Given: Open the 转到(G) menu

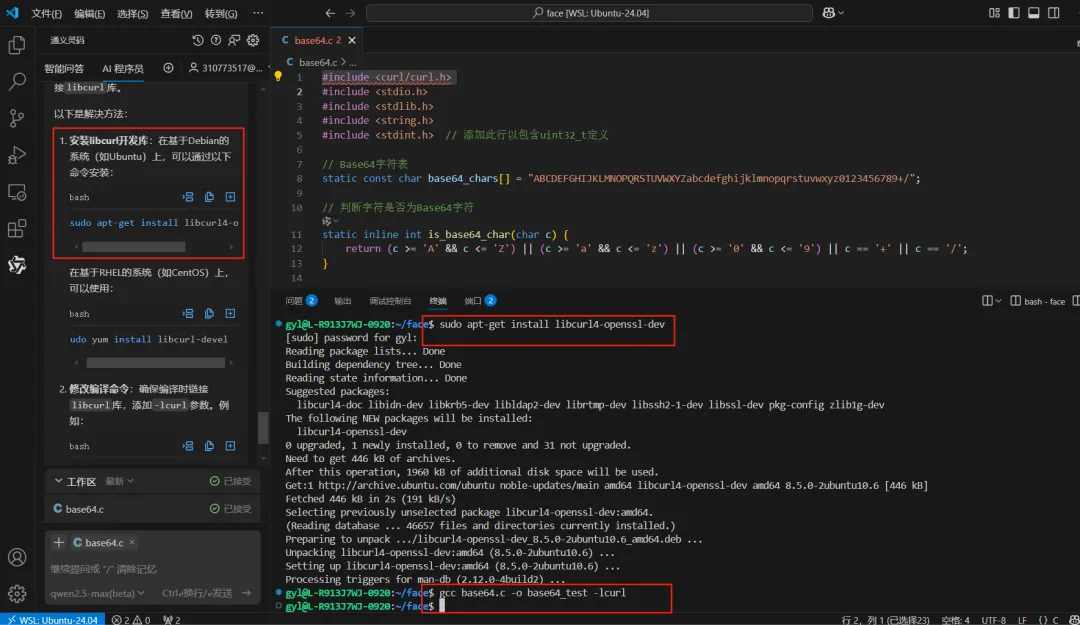Looking at the screenshot, I should 220,14.
